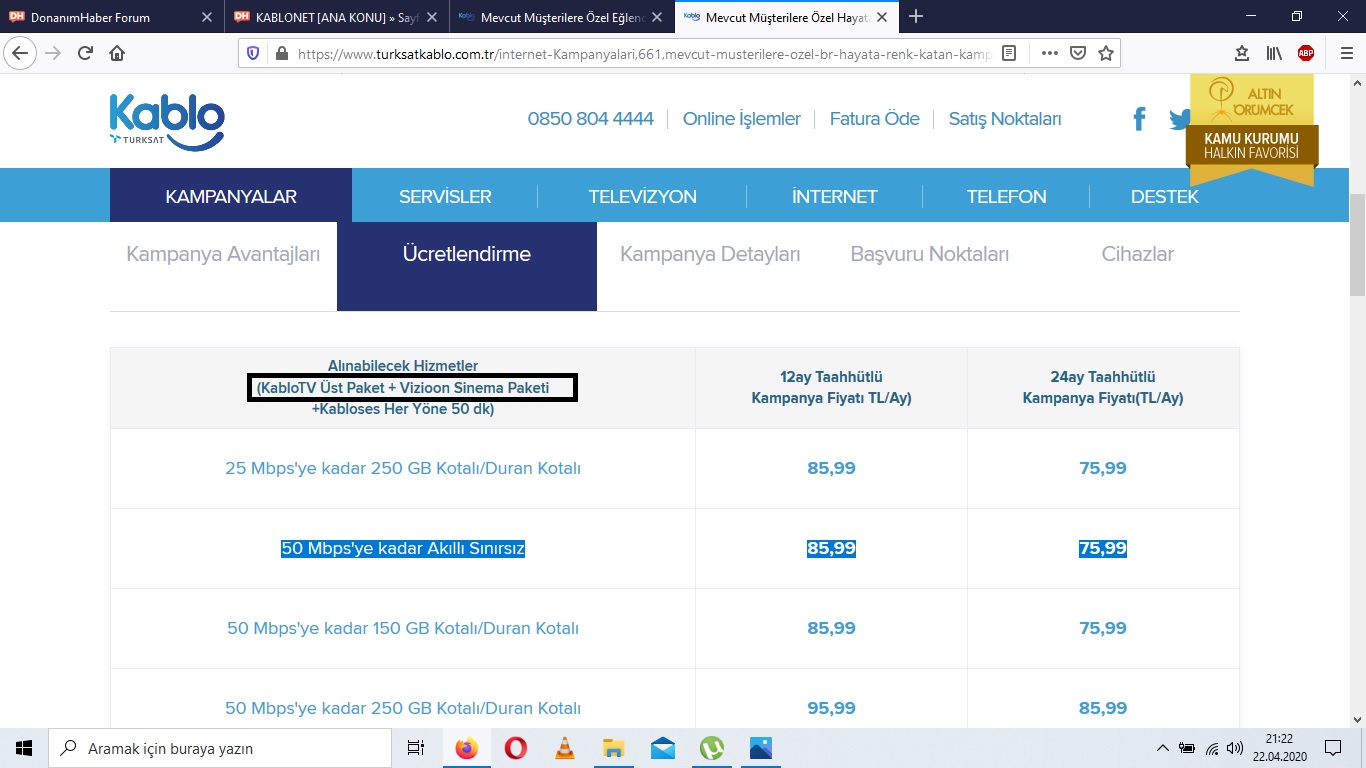Open Photos app on taskbar
The height and width of the screenshot is (768, 1366).
[x=760, y=748]
